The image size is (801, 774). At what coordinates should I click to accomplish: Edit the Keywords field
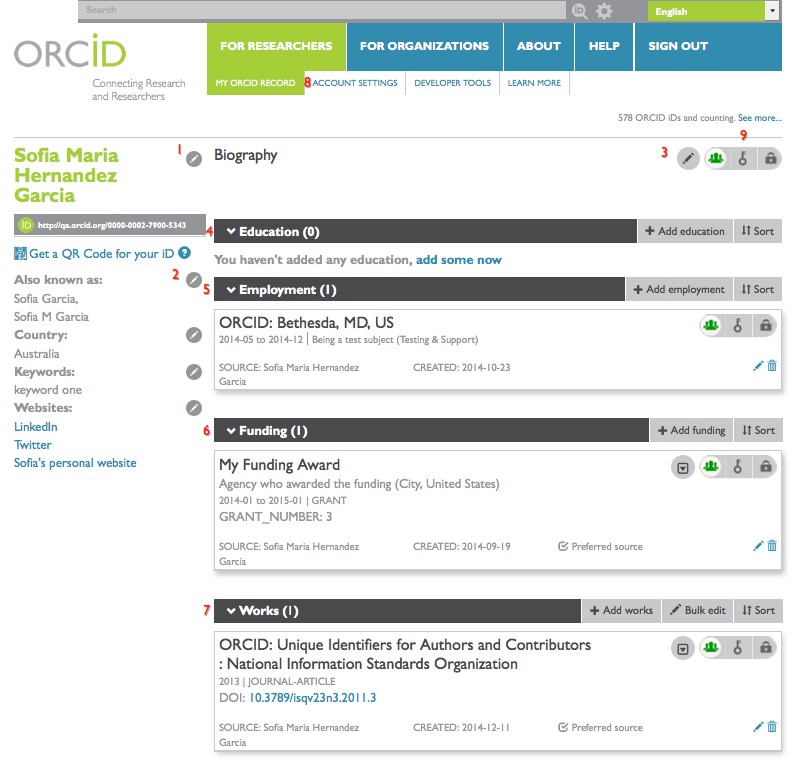(194, 372)
